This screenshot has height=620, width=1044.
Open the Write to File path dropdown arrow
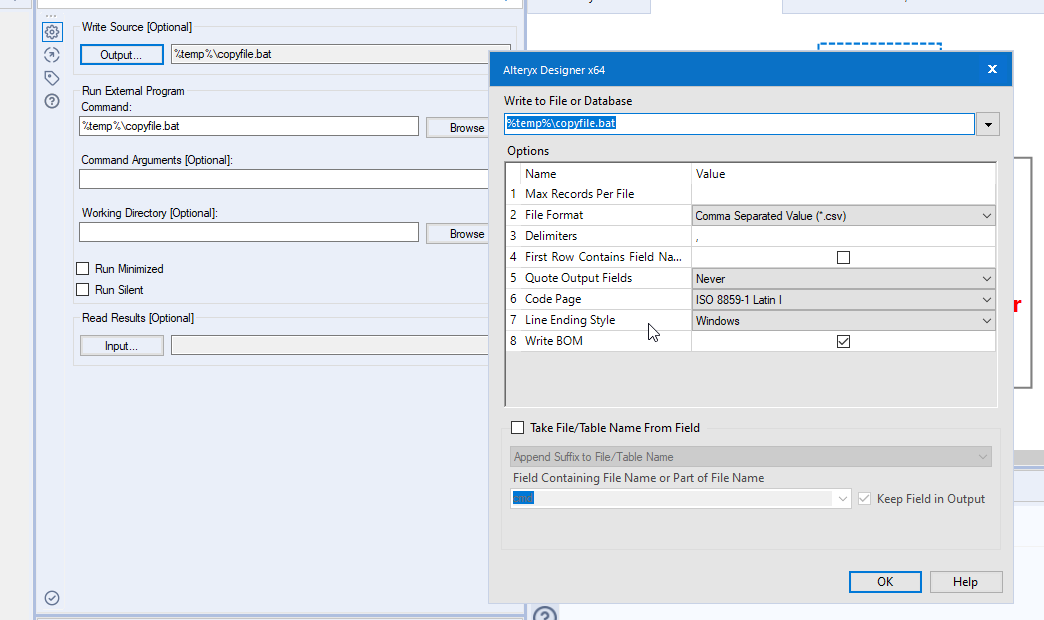(x=989, y=124)
